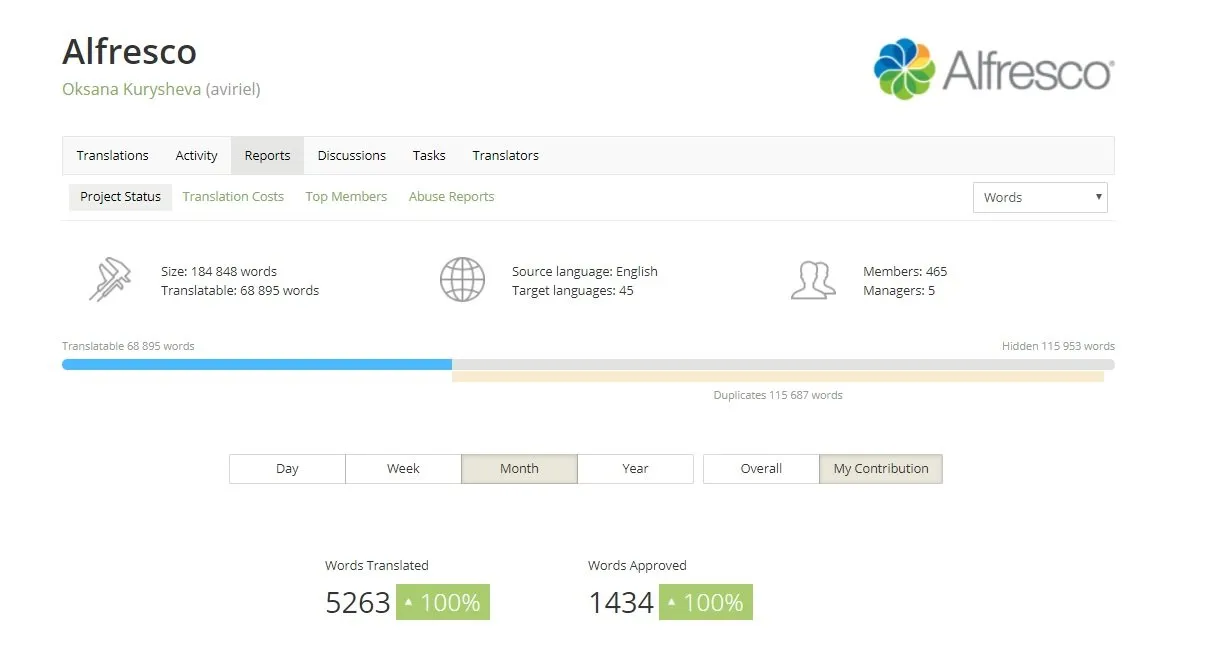Select the Project Status sub-tab
1212x661 pixels.
(x=120, y=197)
